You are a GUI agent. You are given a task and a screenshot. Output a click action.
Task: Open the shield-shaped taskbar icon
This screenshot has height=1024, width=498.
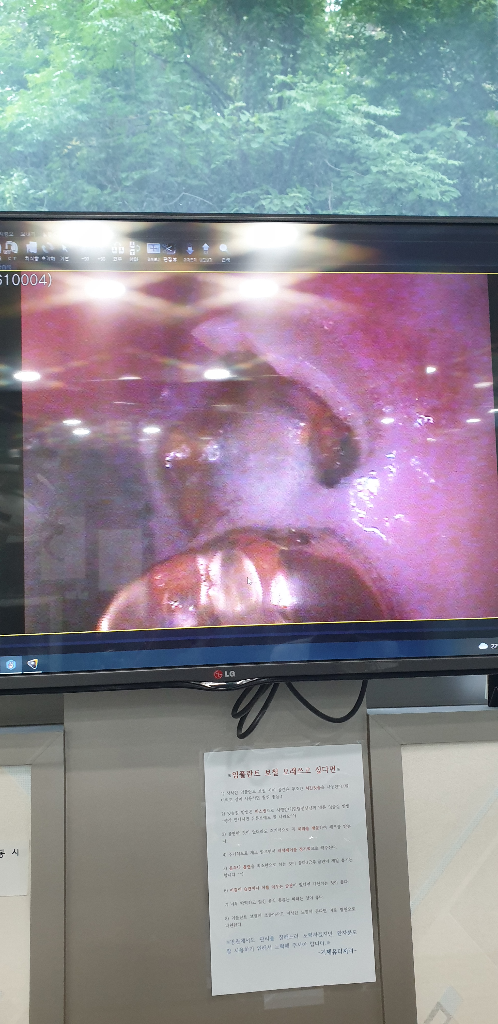click(x=31, y=664)
